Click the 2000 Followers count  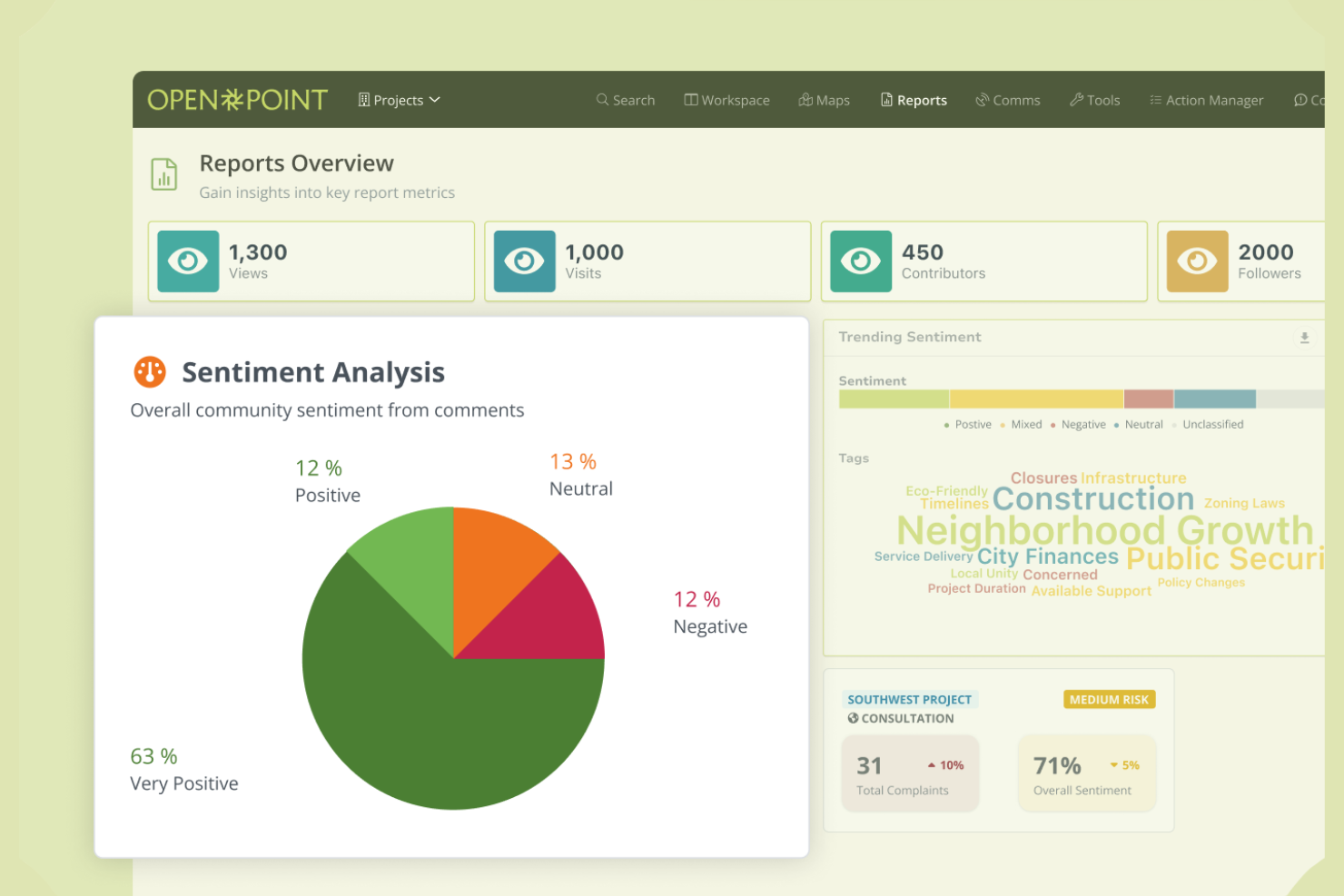click(x=1266, y=252)
